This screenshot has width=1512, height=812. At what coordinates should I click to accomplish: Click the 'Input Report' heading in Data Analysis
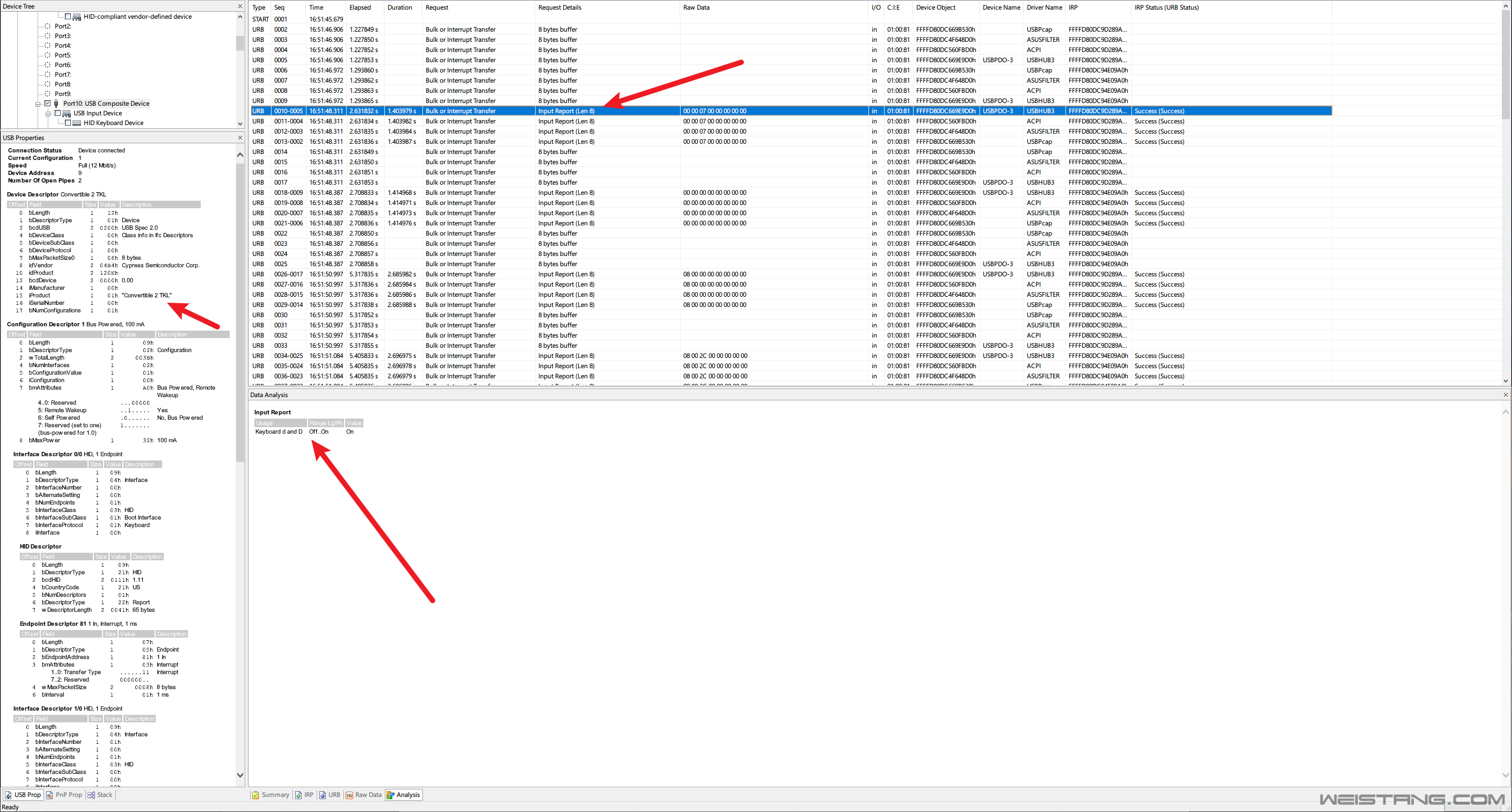point(272,413)
